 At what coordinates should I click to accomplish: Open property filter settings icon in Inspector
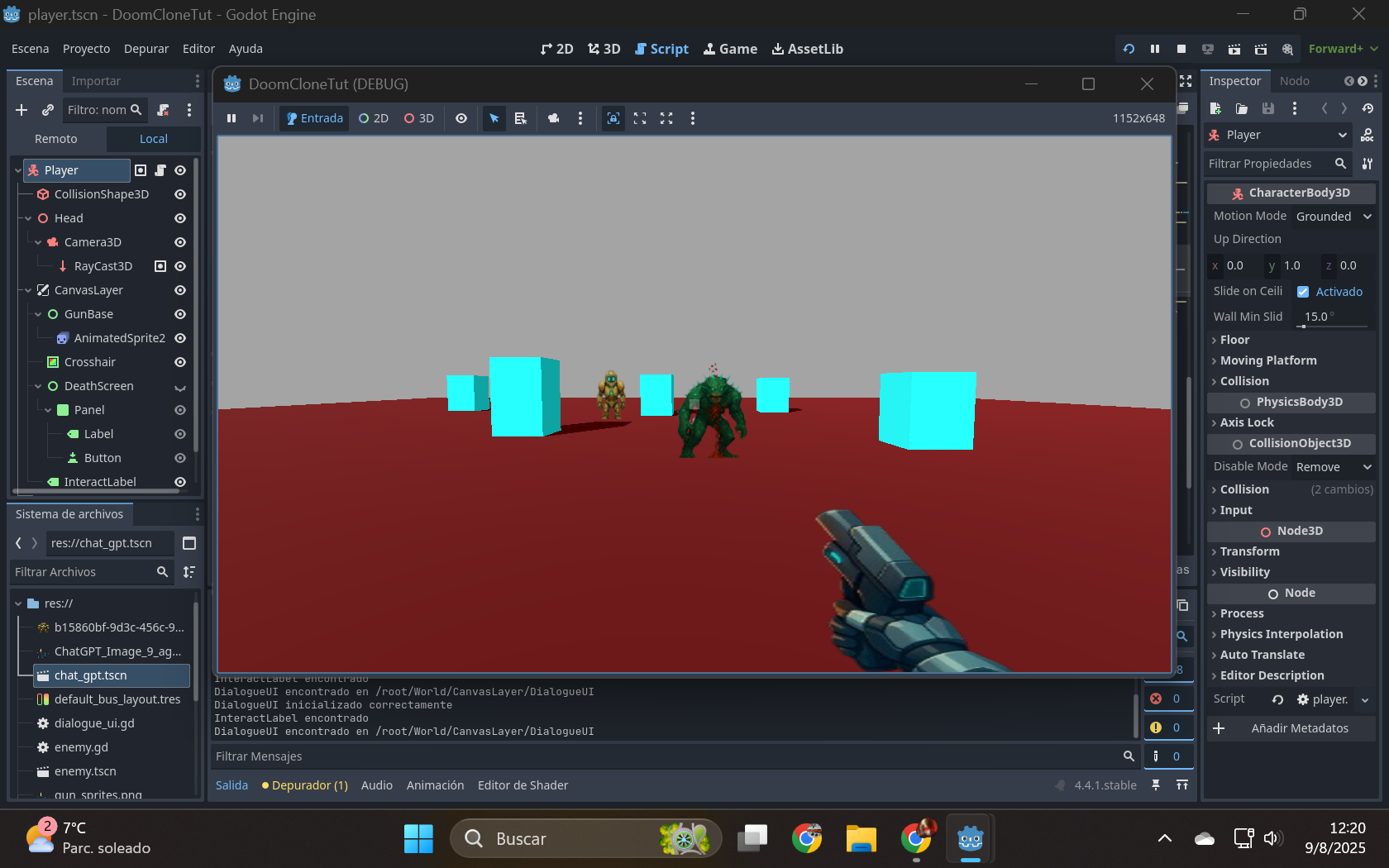[x=1368, y=164]
